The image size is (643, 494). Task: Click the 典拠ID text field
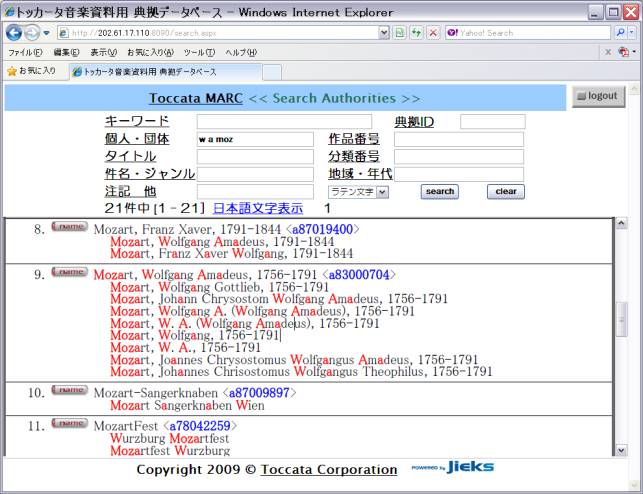(493, 122)
